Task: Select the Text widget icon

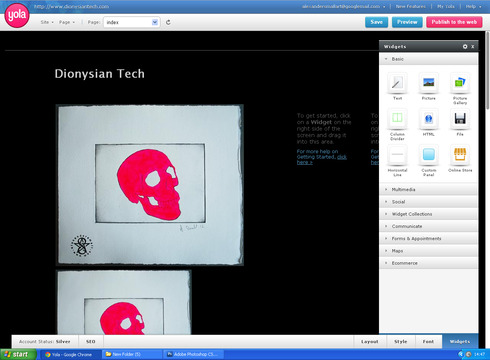Action: point(397,83)
